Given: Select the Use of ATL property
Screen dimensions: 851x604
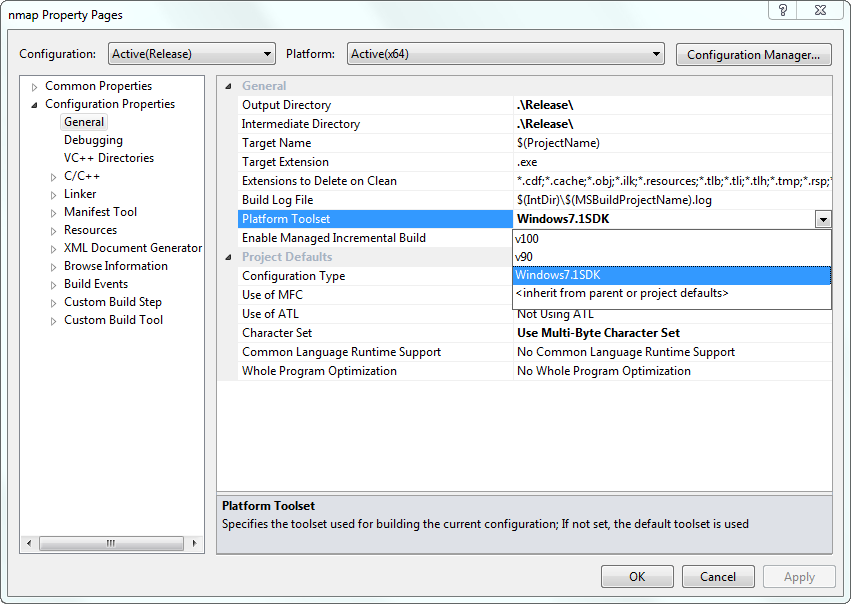Looking at the screenshot, I should pos(375,314).
